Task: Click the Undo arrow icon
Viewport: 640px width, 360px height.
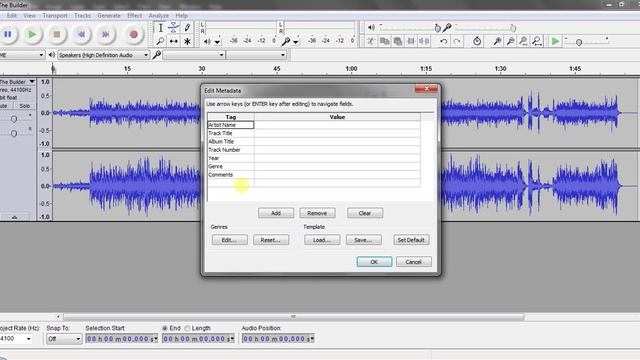Action: coord(444,41)
